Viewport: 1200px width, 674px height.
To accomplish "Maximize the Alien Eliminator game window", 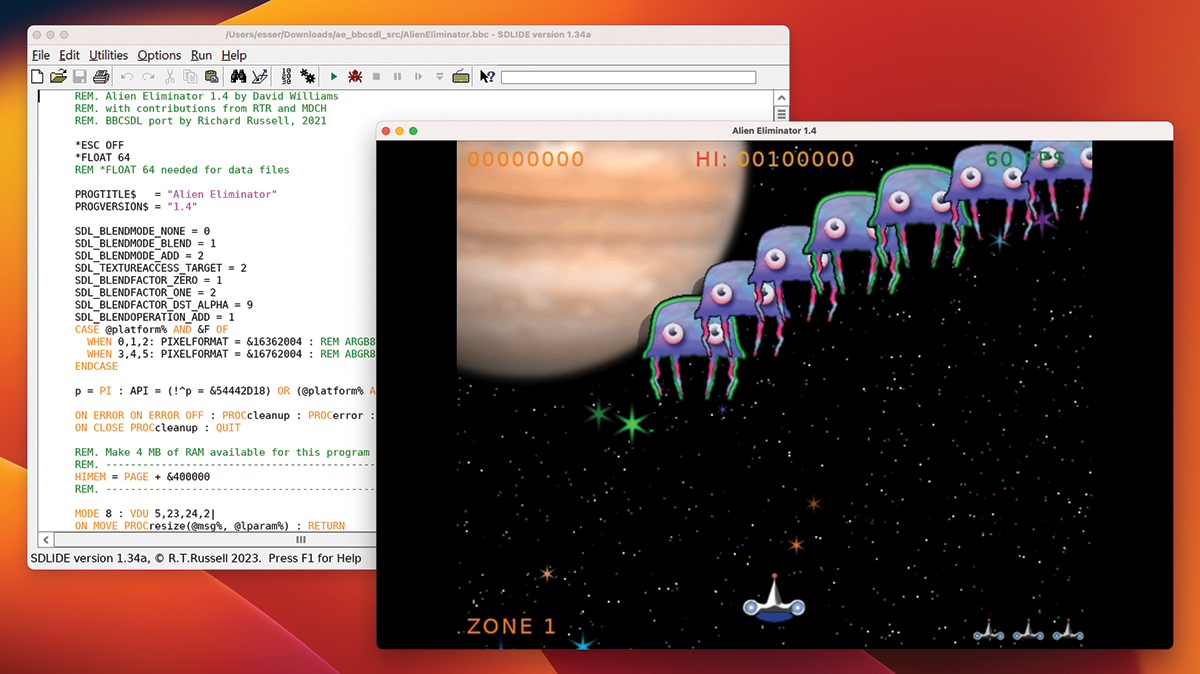I will (x=412, y=131).
